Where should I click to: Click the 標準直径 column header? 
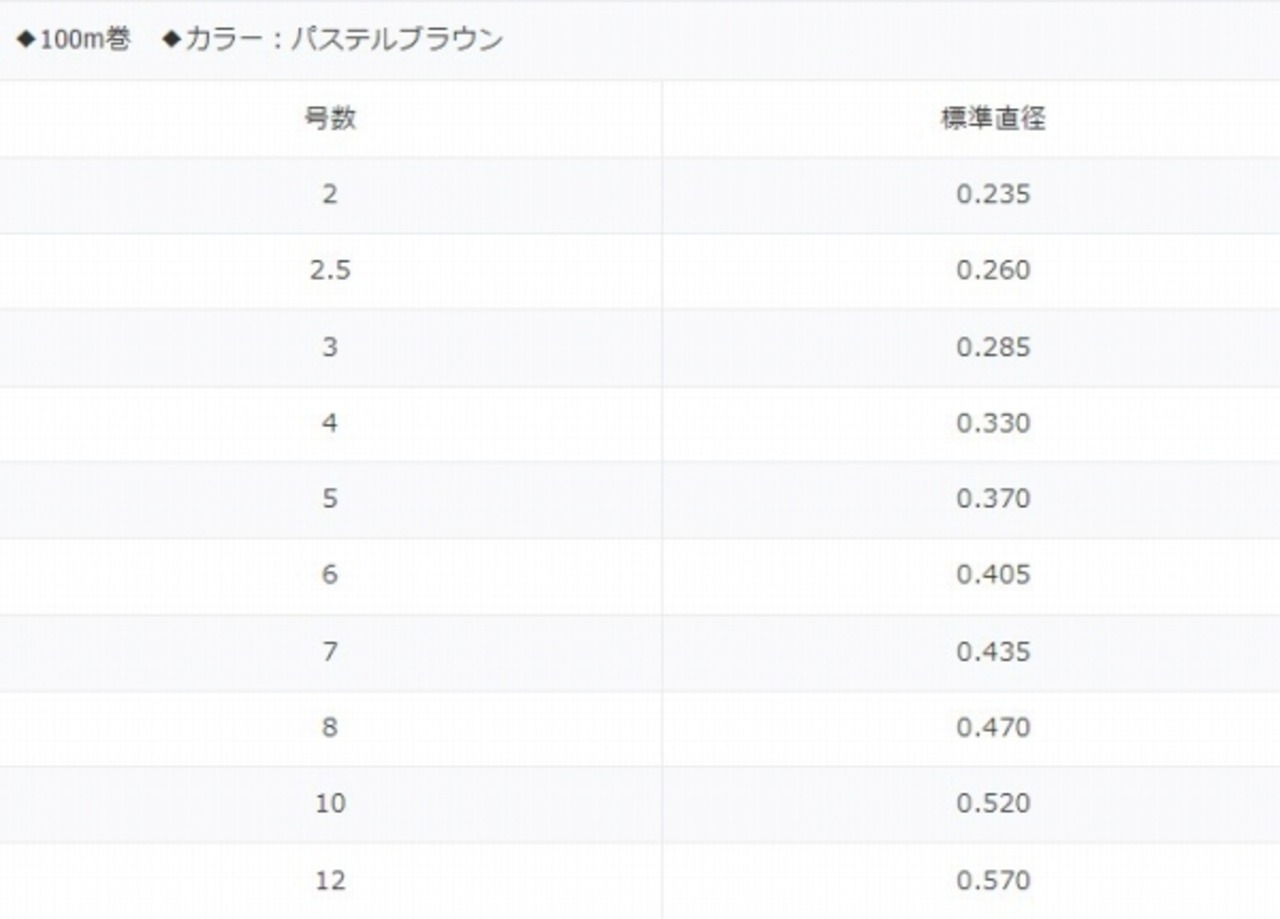coord(993,119)
